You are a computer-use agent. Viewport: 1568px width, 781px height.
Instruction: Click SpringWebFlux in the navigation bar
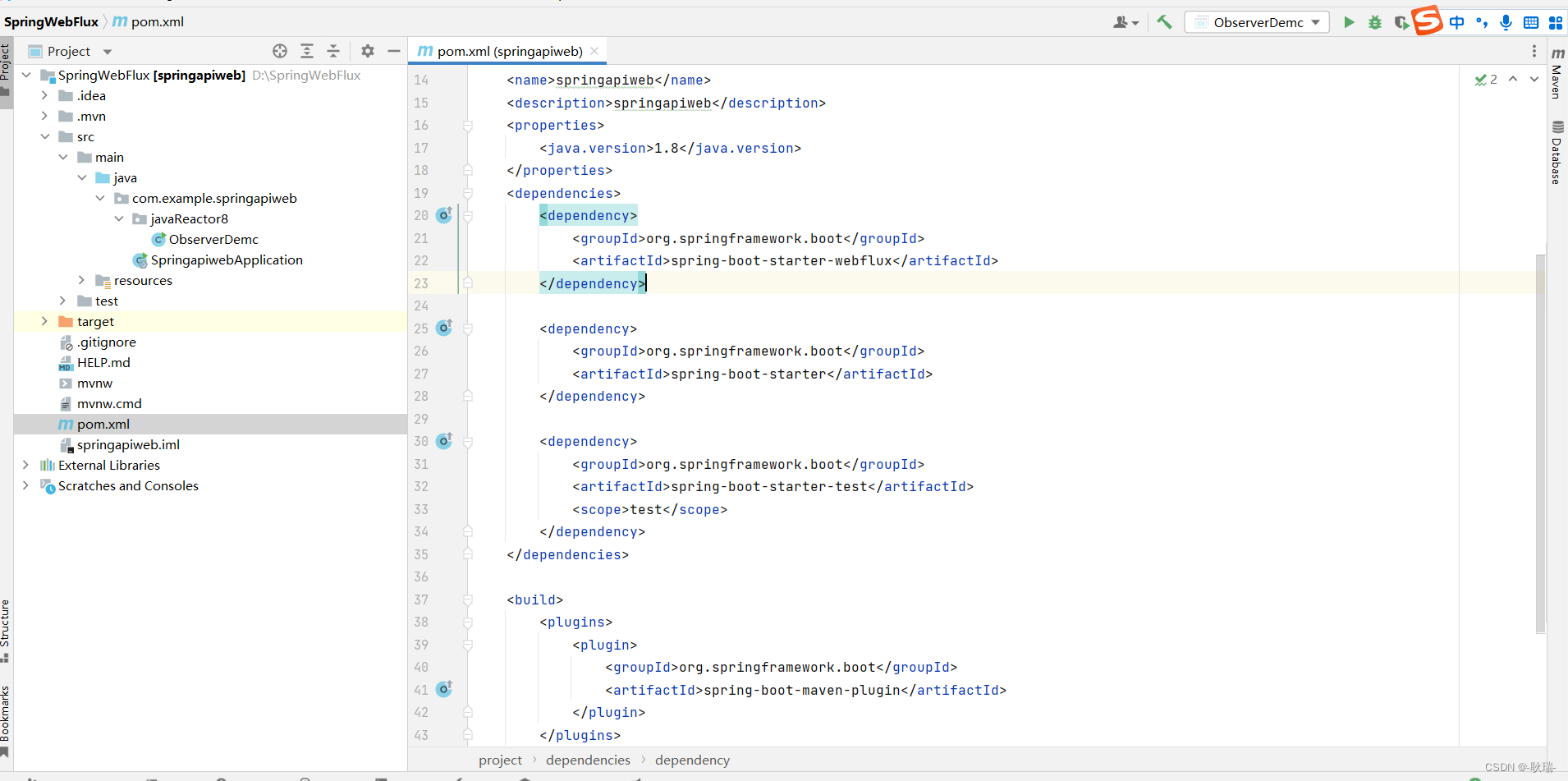point(51,21)
